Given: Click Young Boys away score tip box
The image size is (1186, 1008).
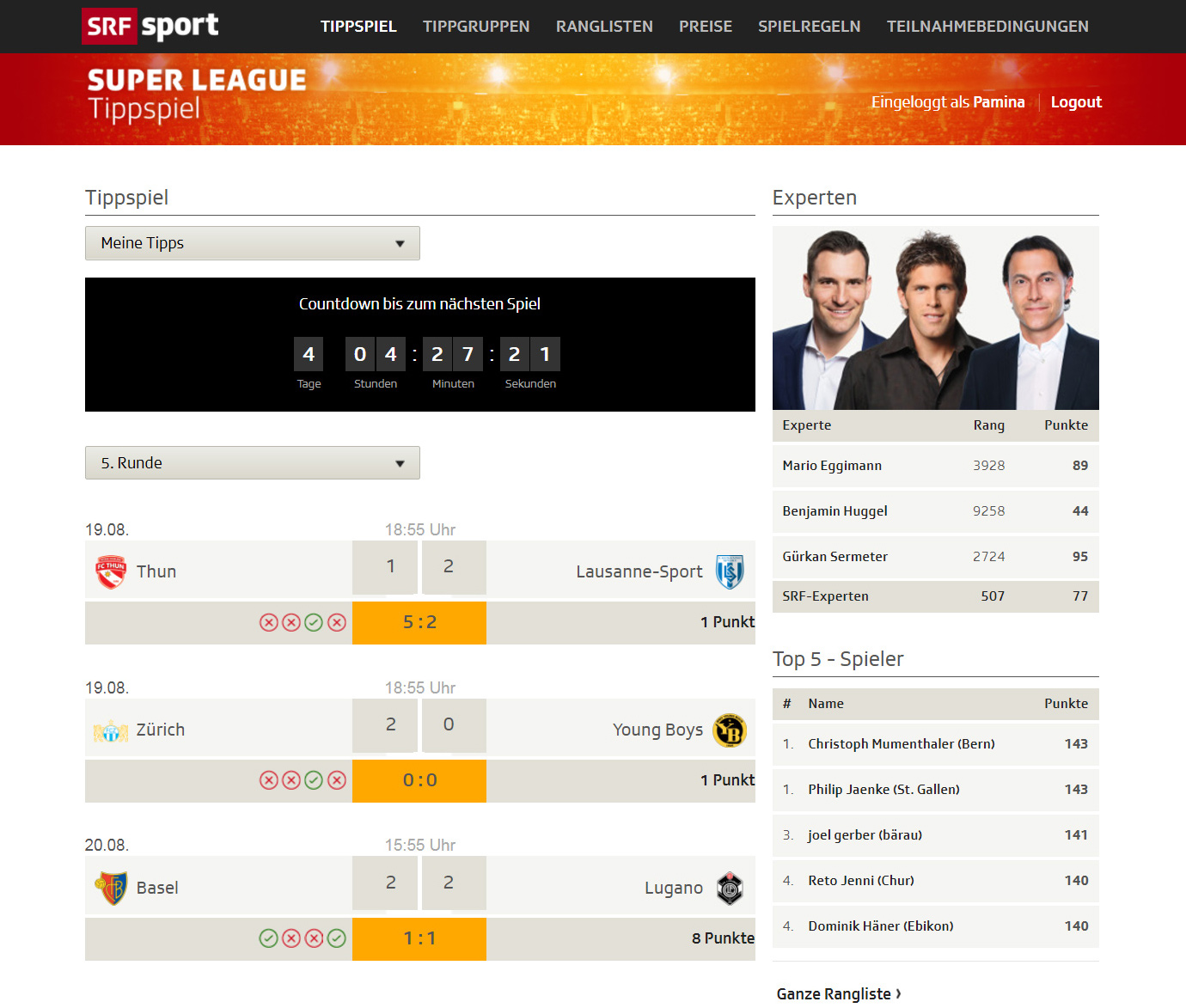Looking at the screenshot, I should (x=454, y=725).
